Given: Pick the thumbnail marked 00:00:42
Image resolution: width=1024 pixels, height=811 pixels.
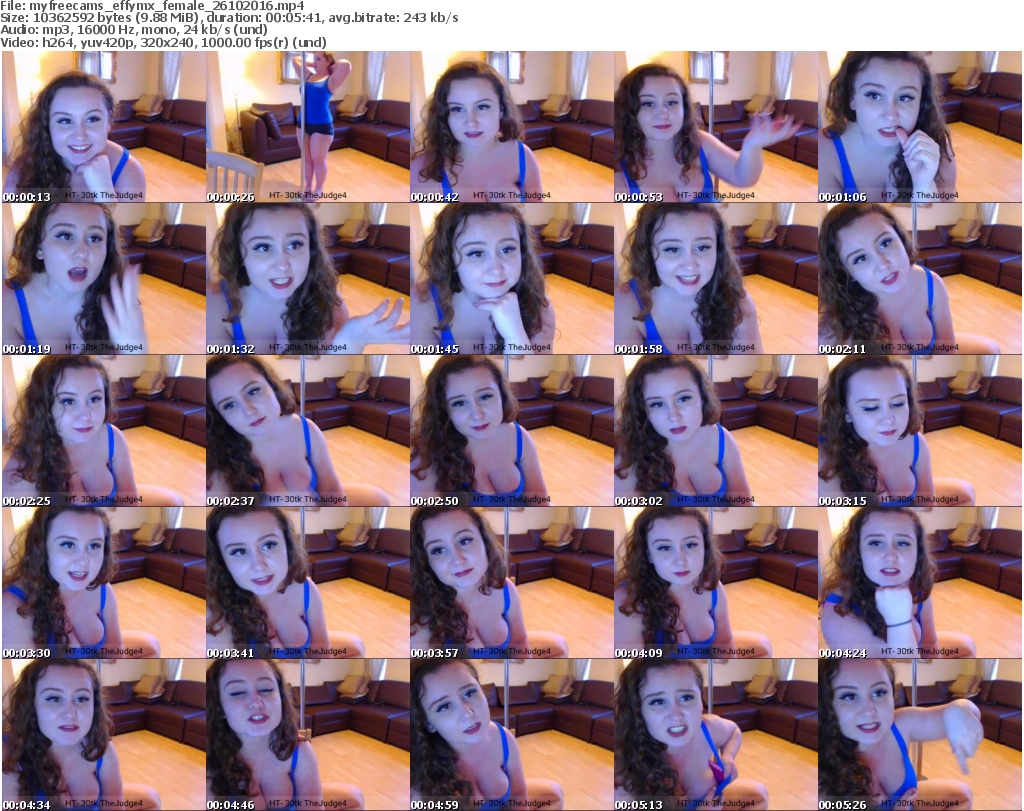Looking at the screenshot, I should click(x=512, y=127).
